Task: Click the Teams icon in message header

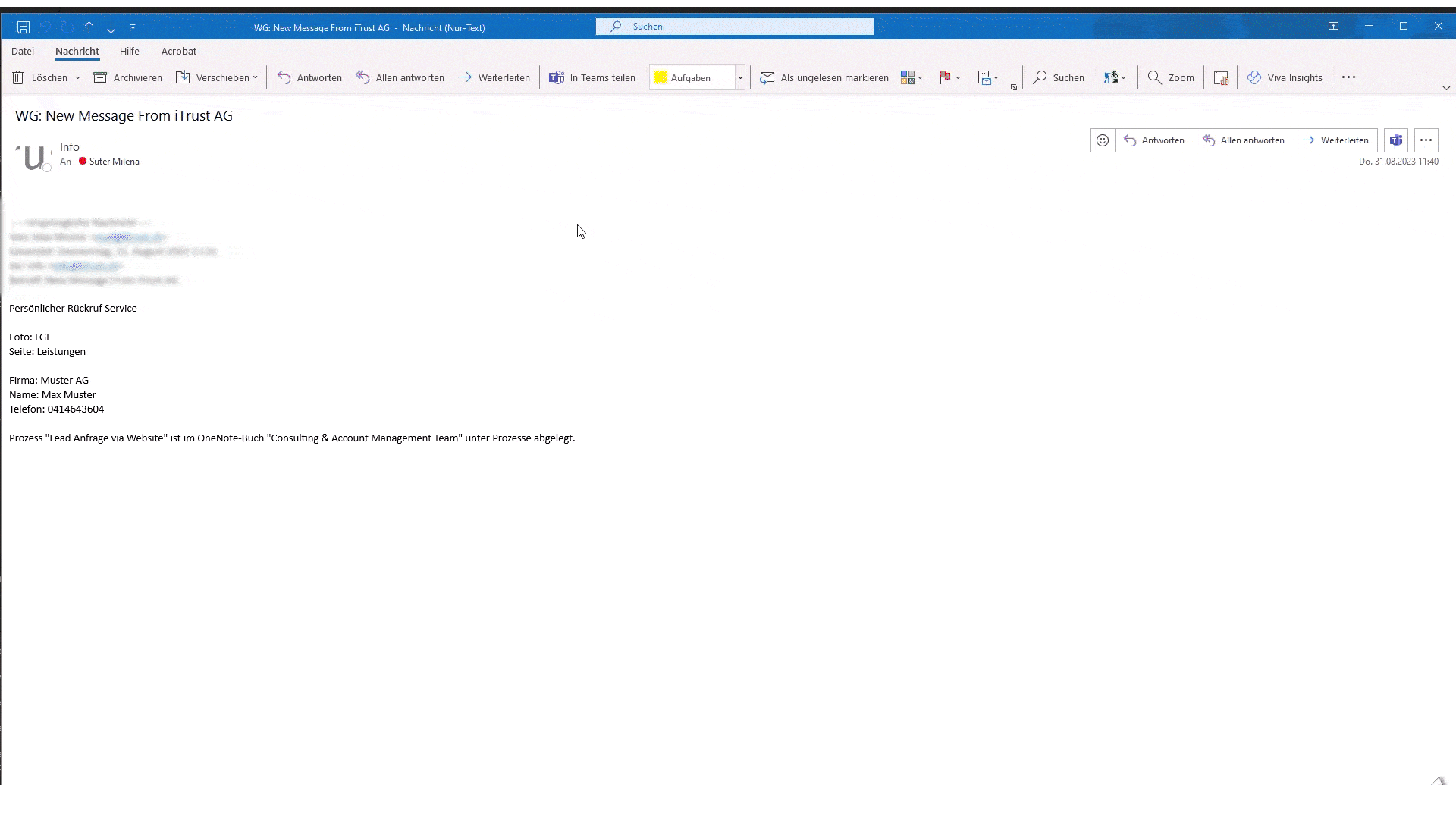Action: point(1396,140)
